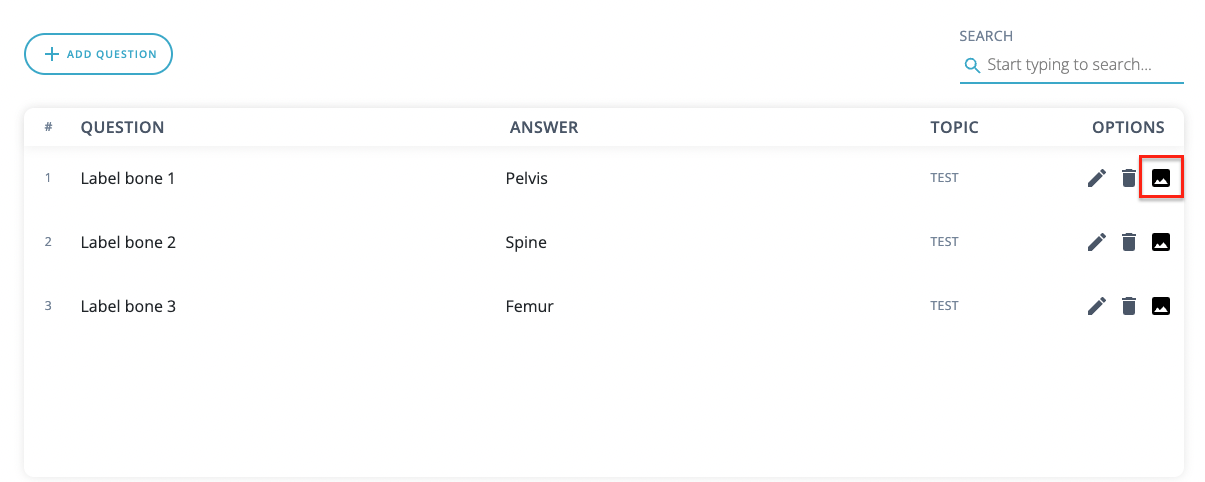Sort by the Question column header
The height and width of the screenshot is (482, 1205).
pos(122,127)
